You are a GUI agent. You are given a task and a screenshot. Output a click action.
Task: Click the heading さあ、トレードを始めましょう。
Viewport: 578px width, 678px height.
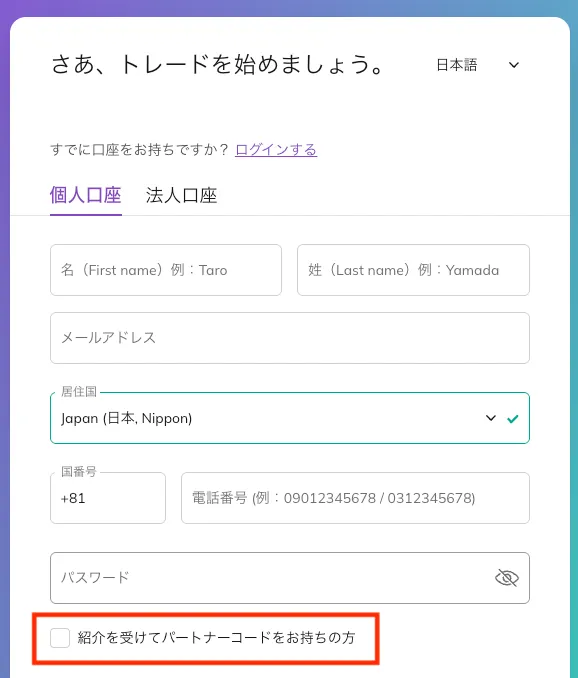217,65
